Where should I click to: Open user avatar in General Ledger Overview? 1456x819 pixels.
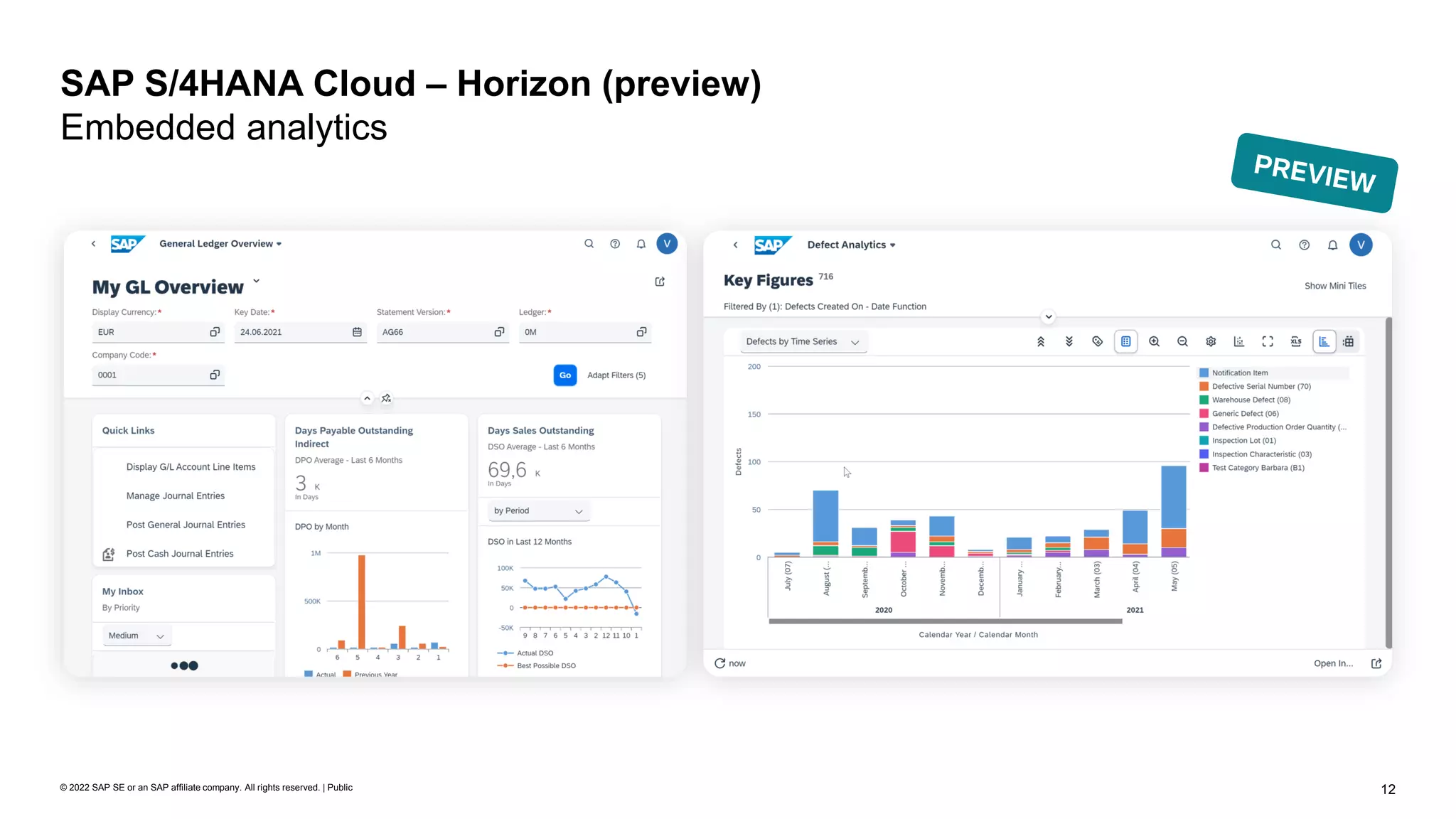tap(667, 244)
